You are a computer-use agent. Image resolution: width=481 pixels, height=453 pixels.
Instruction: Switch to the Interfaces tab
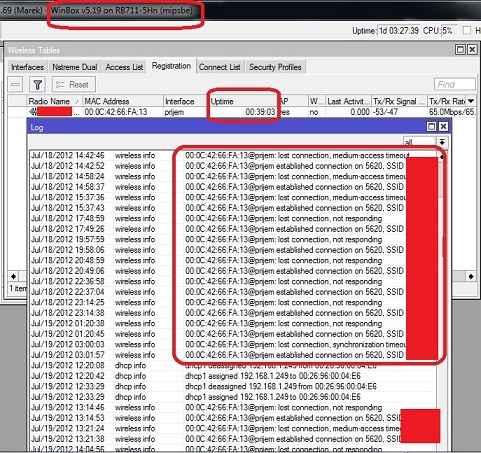click(x=27, y=67)
